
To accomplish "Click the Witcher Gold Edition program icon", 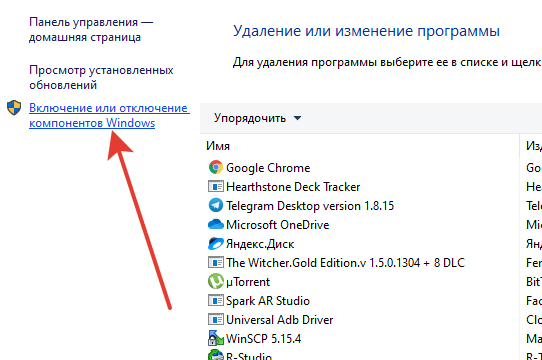I will 216,262.
